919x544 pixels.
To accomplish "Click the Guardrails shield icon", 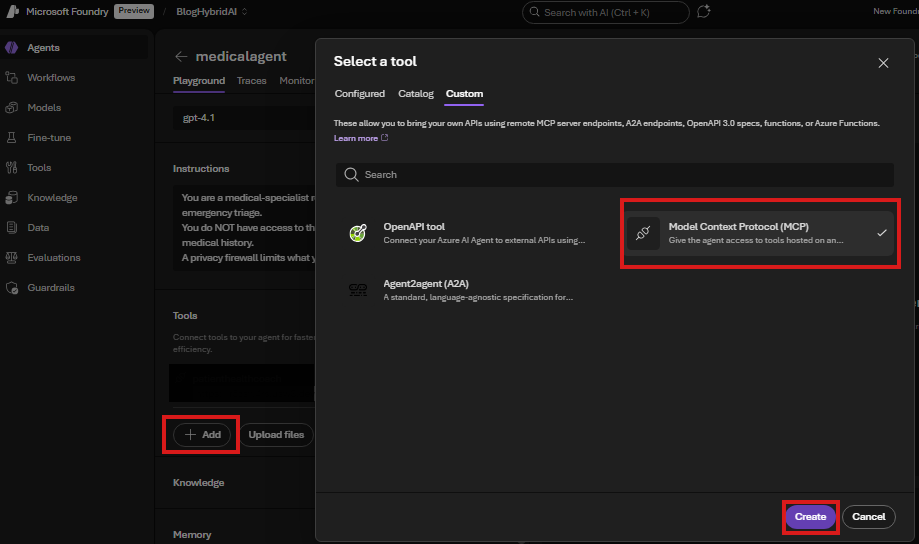I will [x=12, y=288].
